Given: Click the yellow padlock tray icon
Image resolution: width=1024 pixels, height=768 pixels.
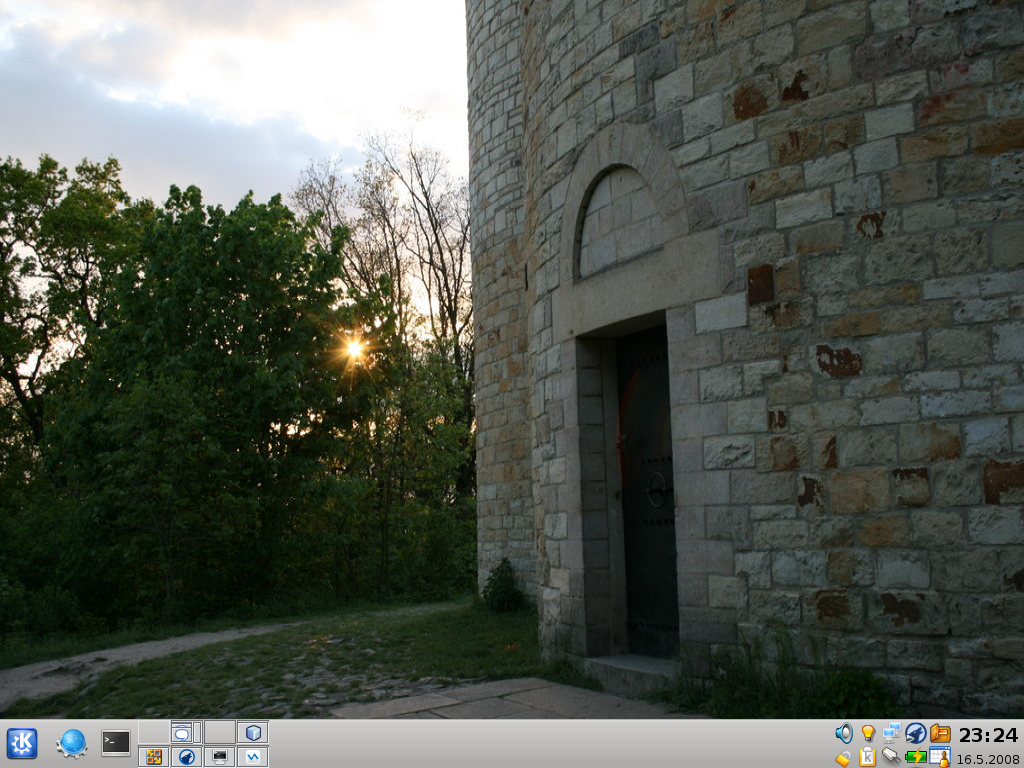Looking at the screenshot, I should 844,758.
